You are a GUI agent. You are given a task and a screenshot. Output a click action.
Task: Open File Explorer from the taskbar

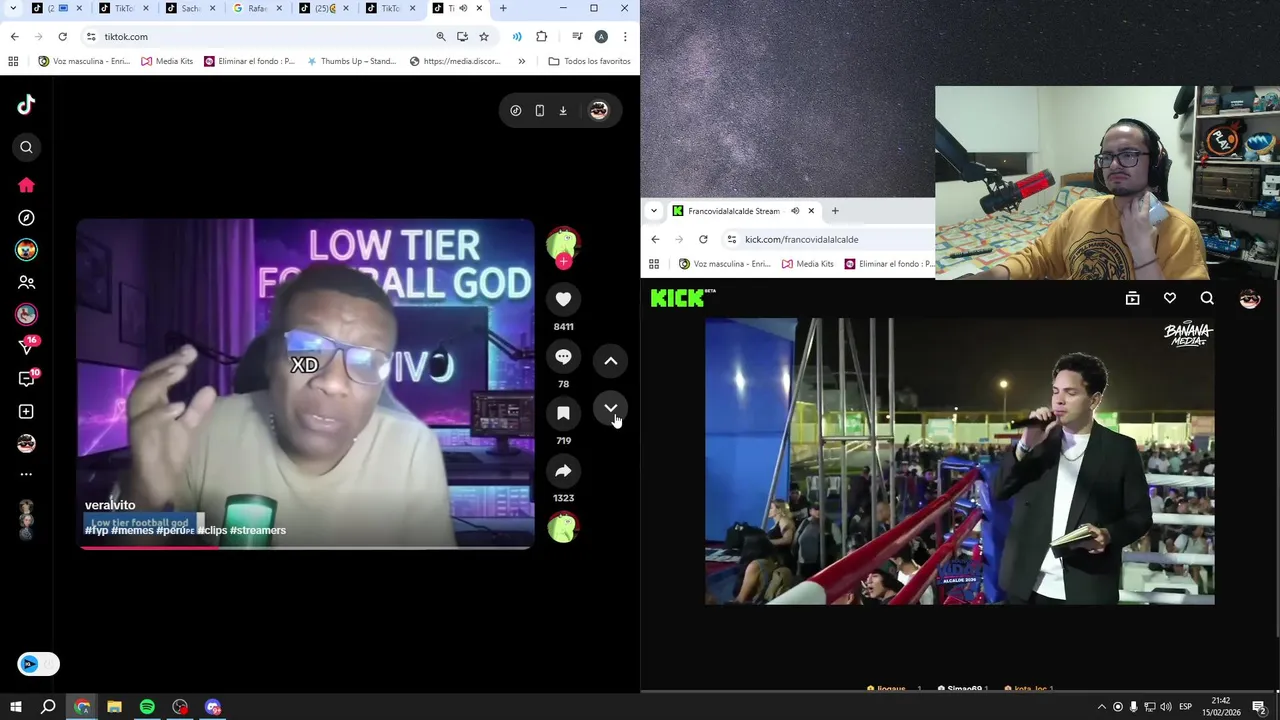pyautogui.click(x=114, y=707)
